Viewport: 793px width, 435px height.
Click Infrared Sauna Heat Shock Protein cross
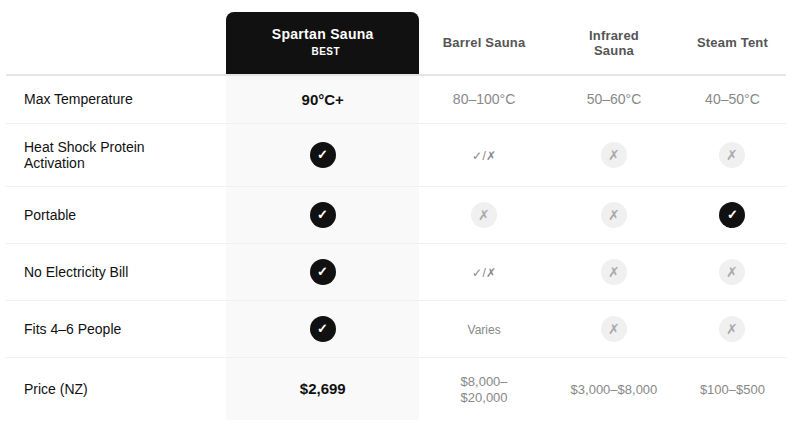coord(614,155)
